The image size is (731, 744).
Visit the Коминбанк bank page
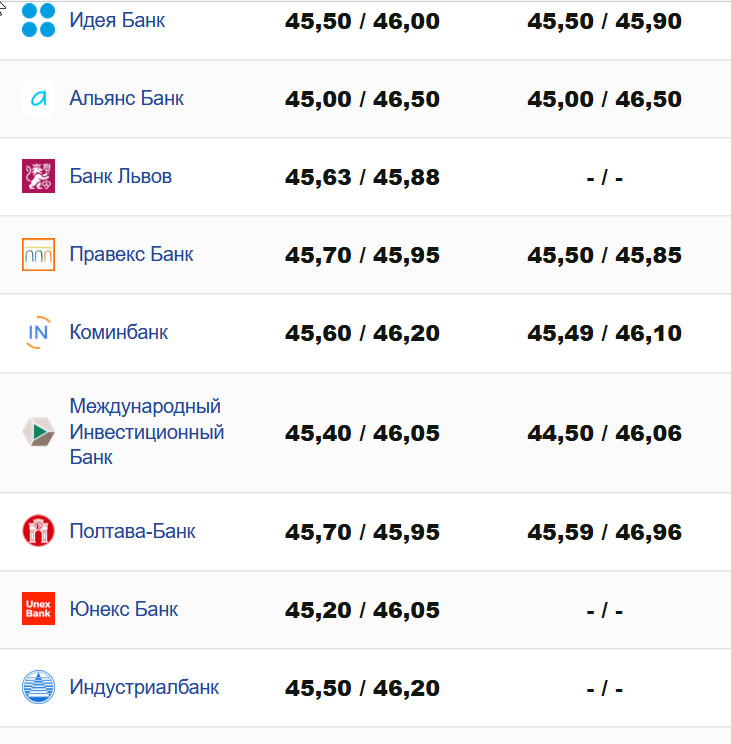click(x=118, y=332)
